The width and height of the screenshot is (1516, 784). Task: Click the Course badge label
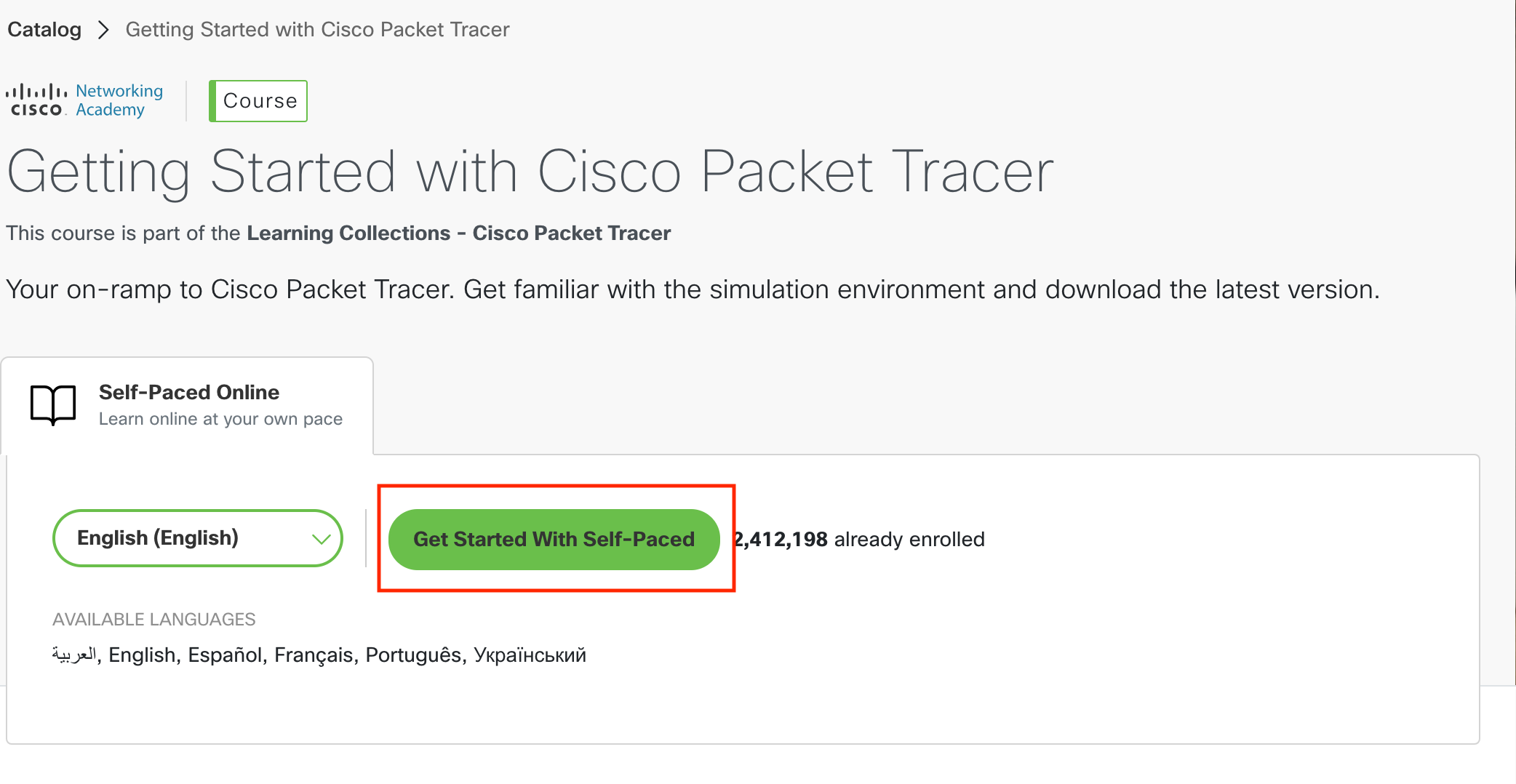click(259, 101)
